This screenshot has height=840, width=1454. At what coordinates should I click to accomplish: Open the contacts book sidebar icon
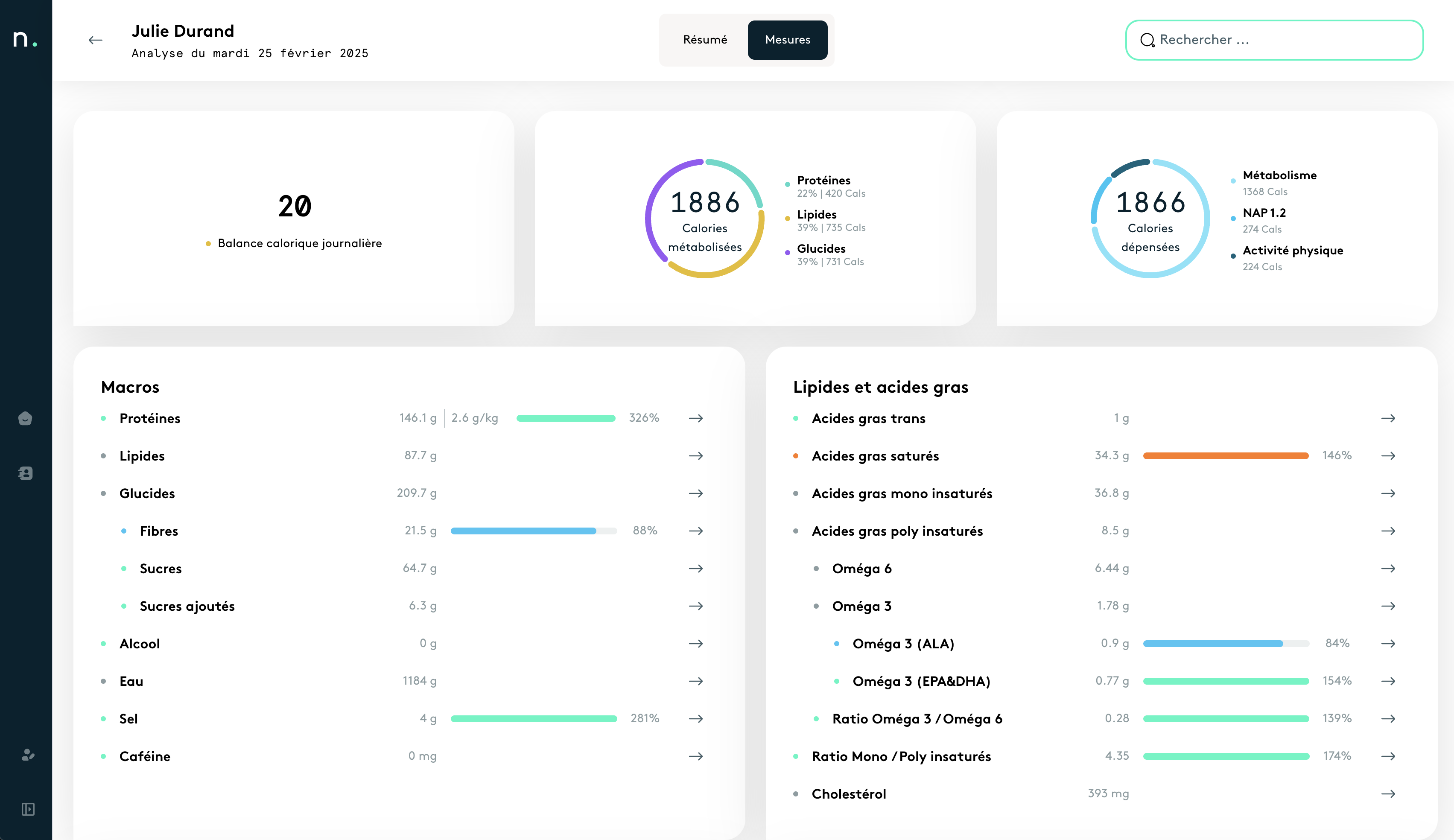coord(25,473)
